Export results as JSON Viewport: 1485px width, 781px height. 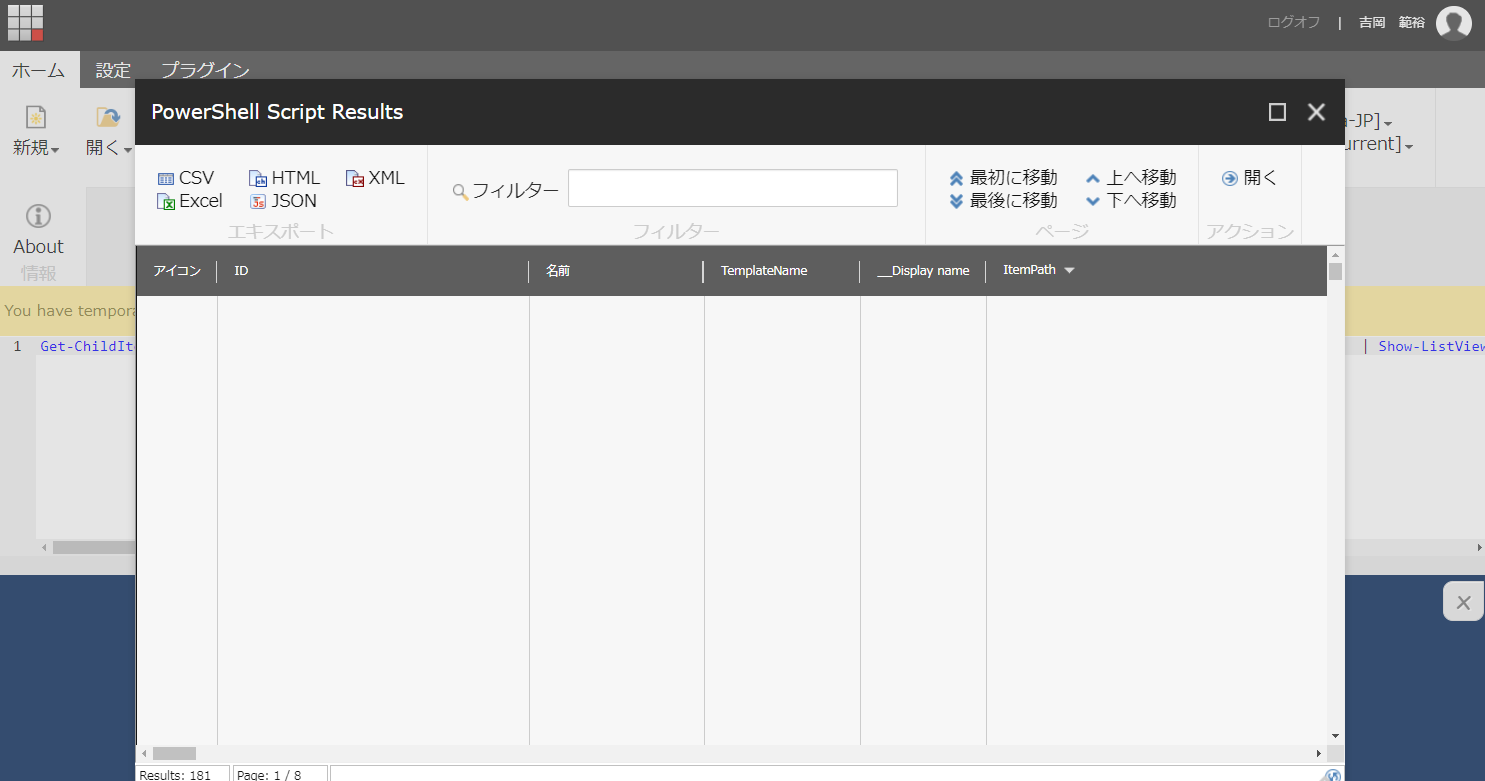(283, 201)
